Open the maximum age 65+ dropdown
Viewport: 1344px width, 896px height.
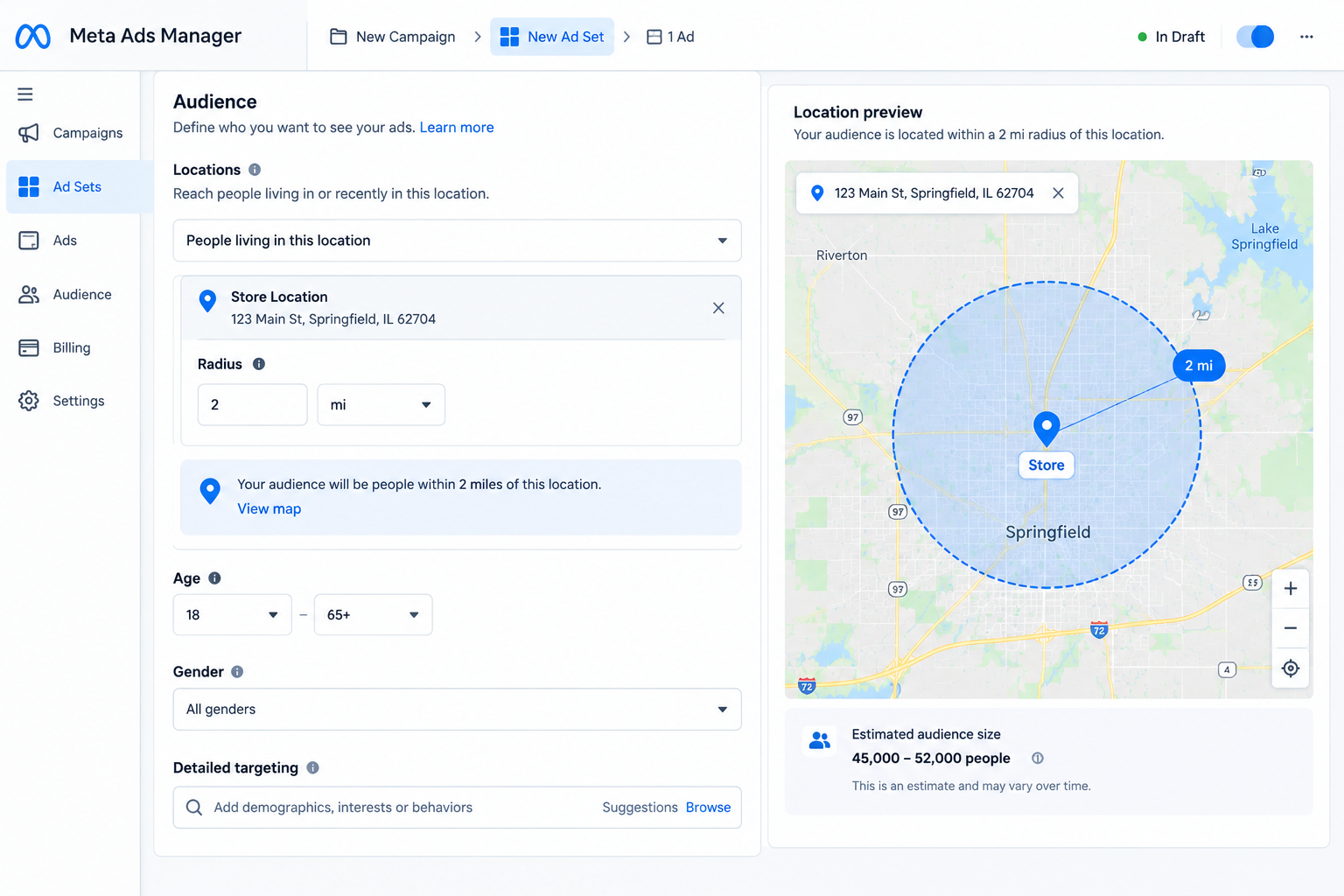[x=374, y=615]
